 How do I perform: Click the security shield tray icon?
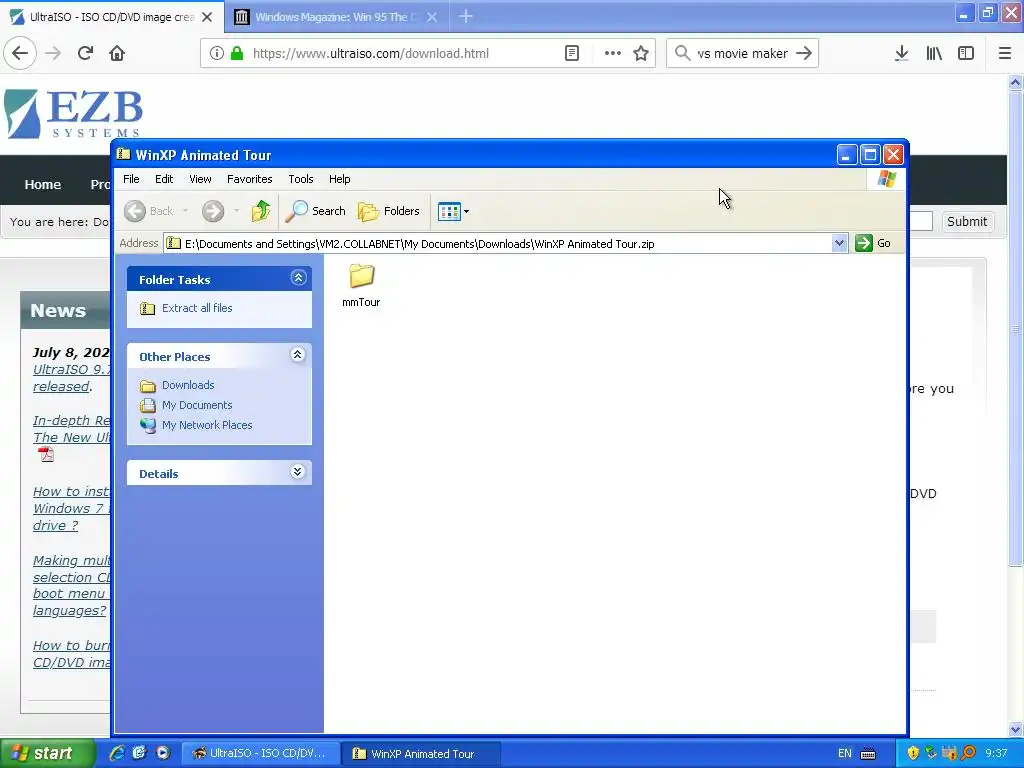912,754
